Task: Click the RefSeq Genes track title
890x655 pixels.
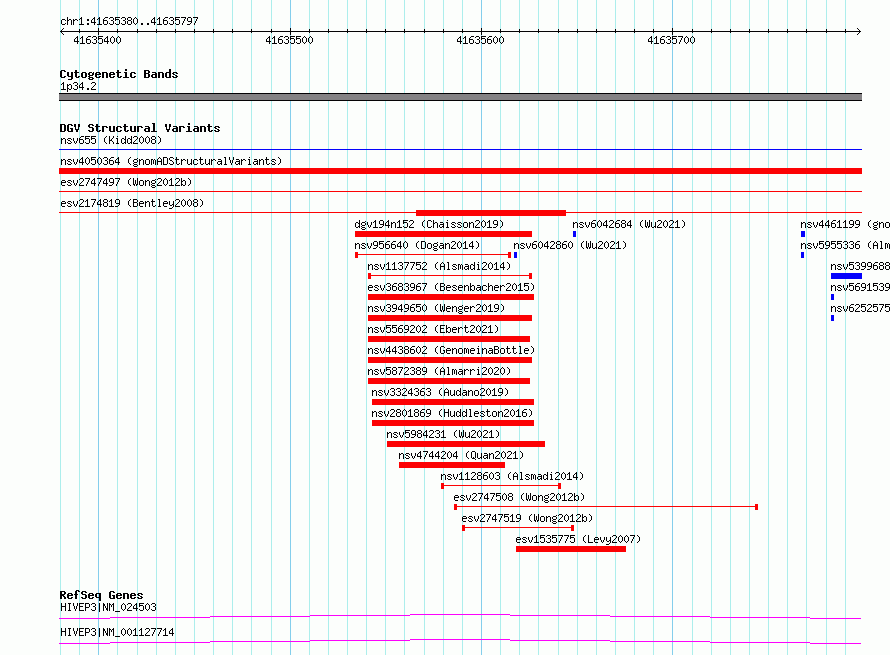Action: (x=101, y=595)
